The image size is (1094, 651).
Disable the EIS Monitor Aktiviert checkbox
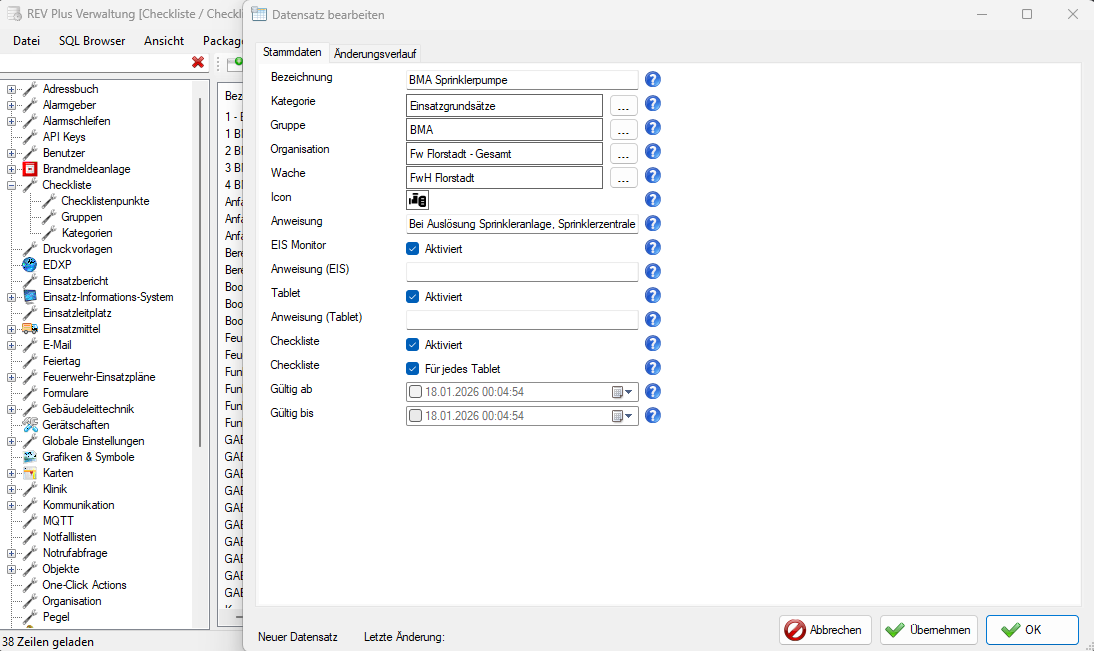(x=411, y=248)
